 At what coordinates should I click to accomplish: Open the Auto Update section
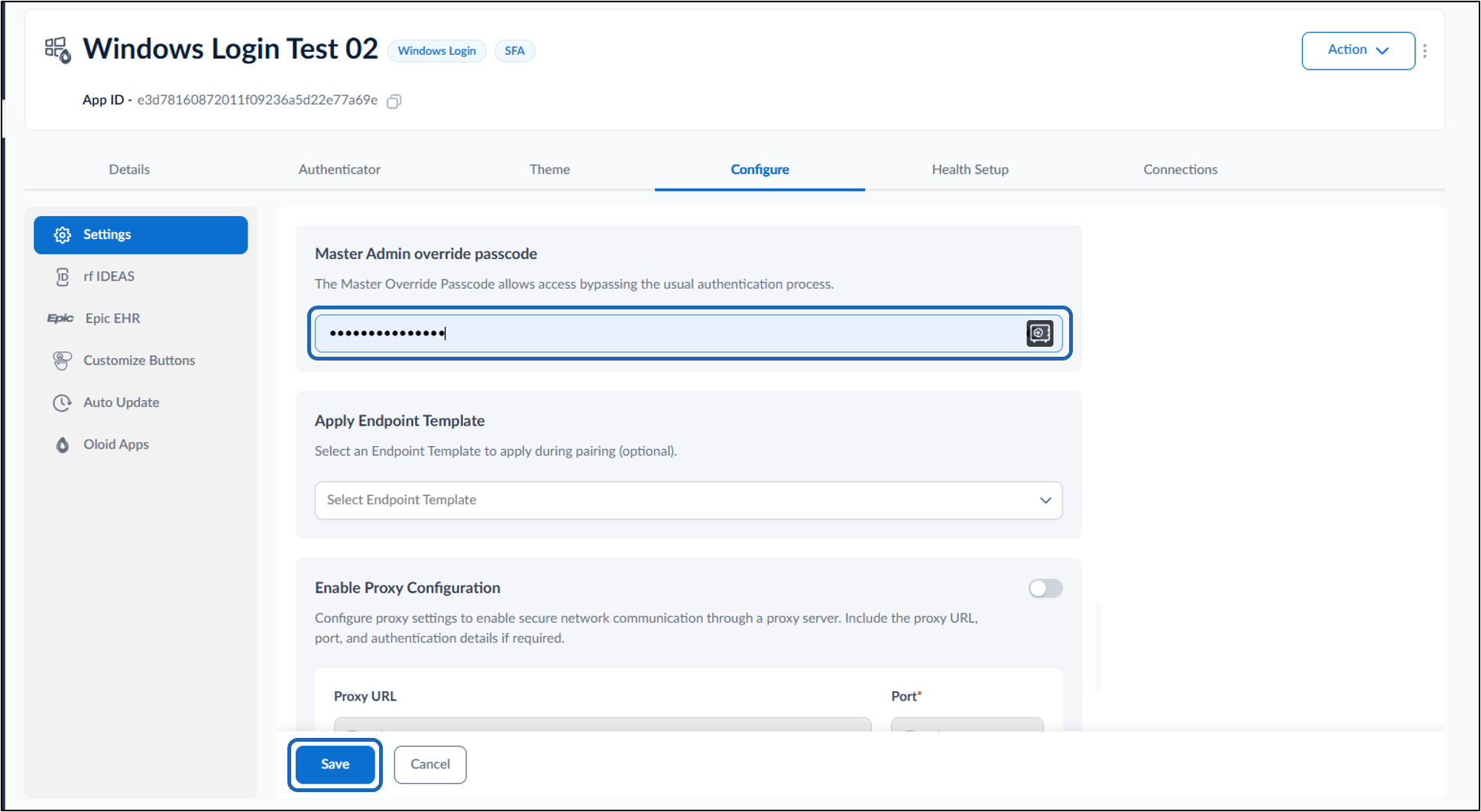[141, 403]
